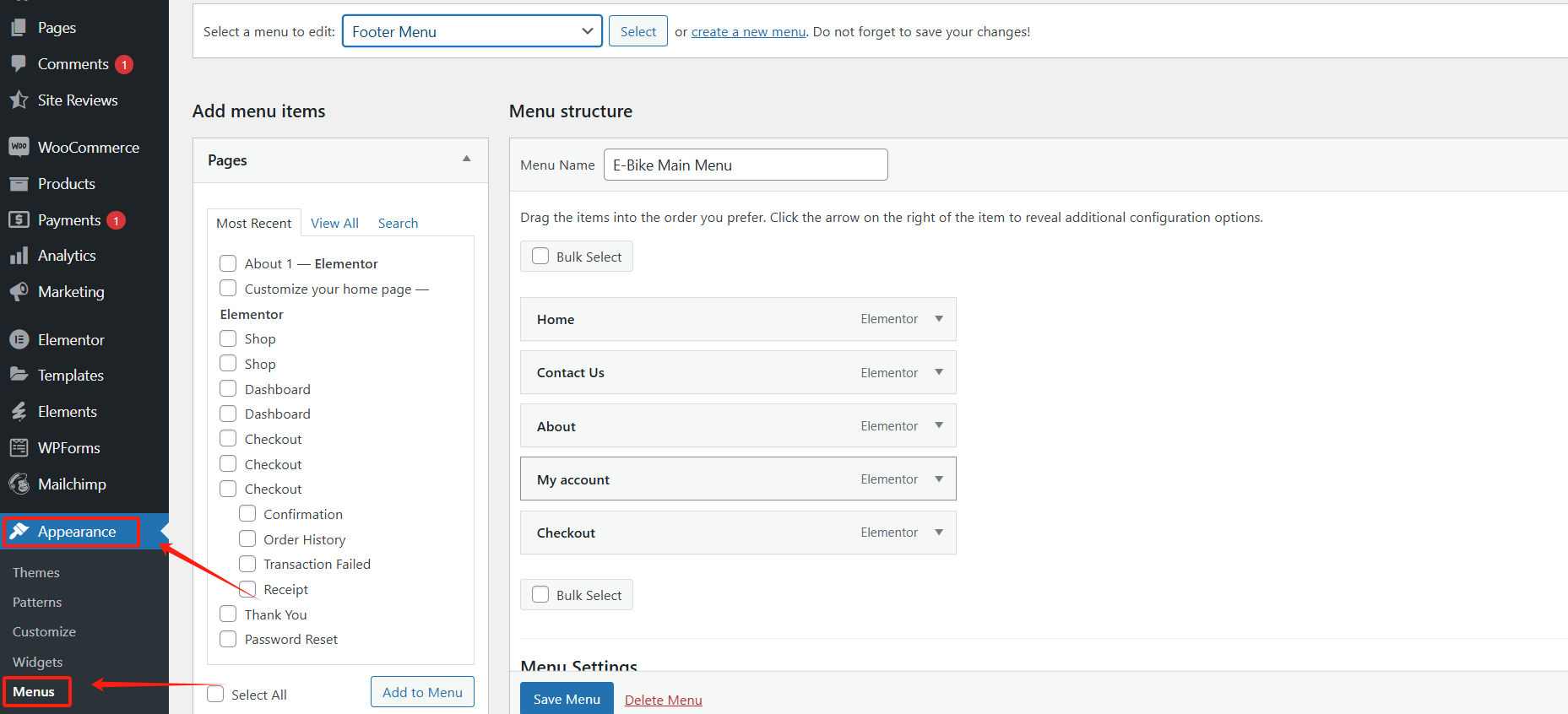Switch to the View All tab
Image resolution: width=1568 pixels, height=714 pixels.
pos(334,223)
